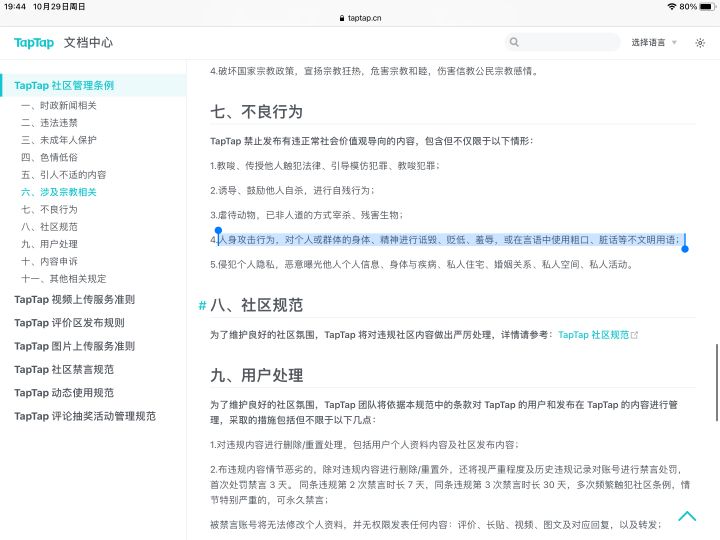Go to 二、违法违禁 section

(x=49, y=123)
